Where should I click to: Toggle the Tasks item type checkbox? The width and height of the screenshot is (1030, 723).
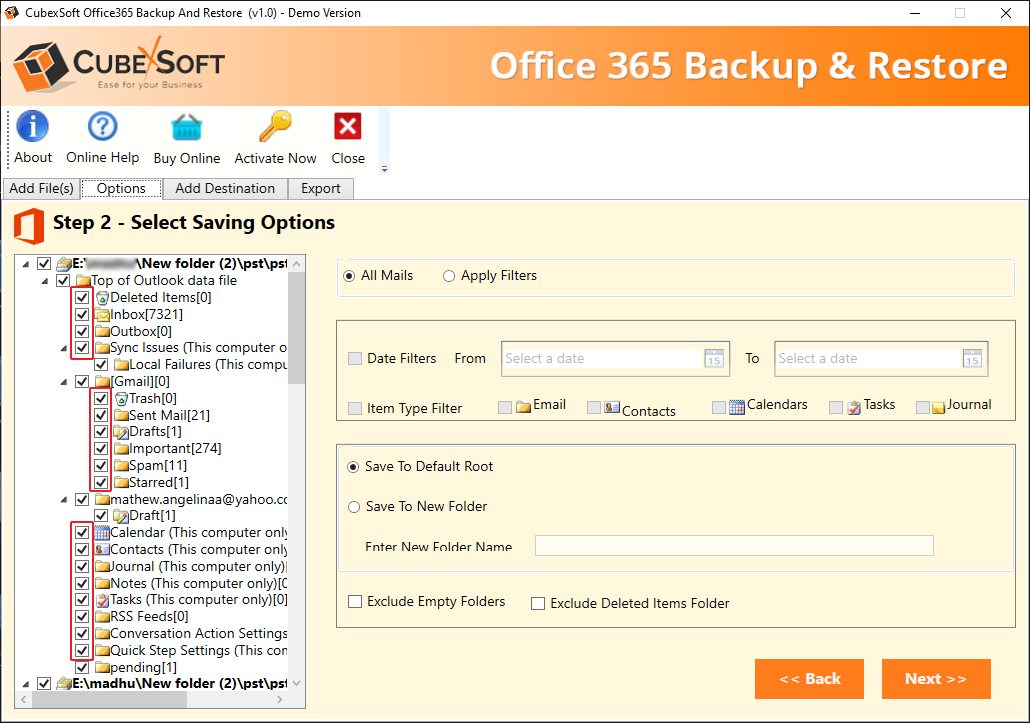836,408
